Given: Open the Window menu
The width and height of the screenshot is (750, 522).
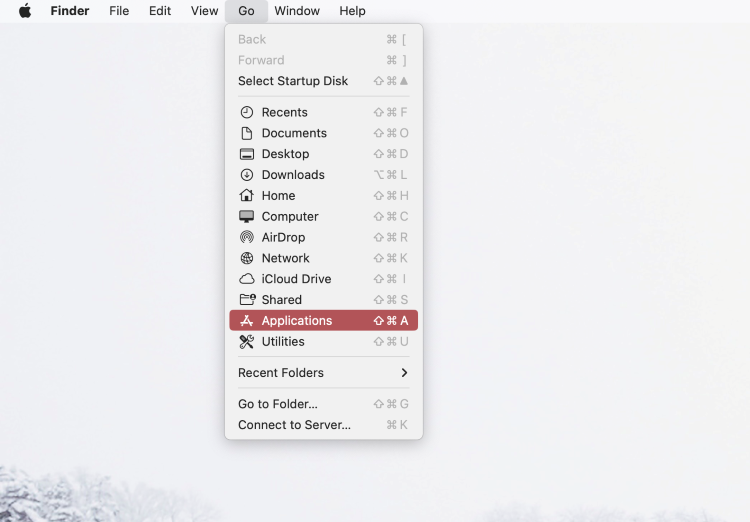Looking at the screenshot, I should point(297,11).
